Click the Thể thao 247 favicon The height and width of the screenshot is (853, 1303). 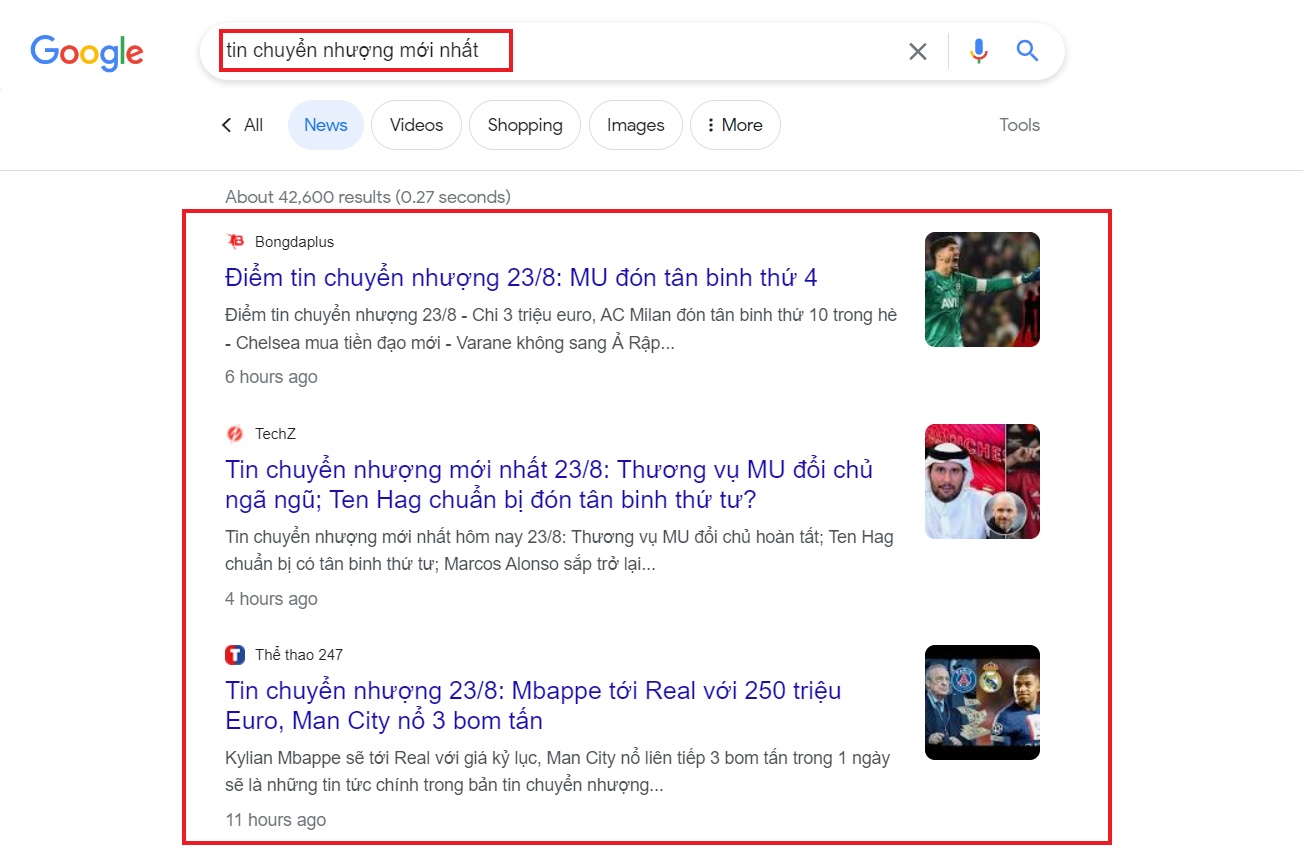click(235, 655)
